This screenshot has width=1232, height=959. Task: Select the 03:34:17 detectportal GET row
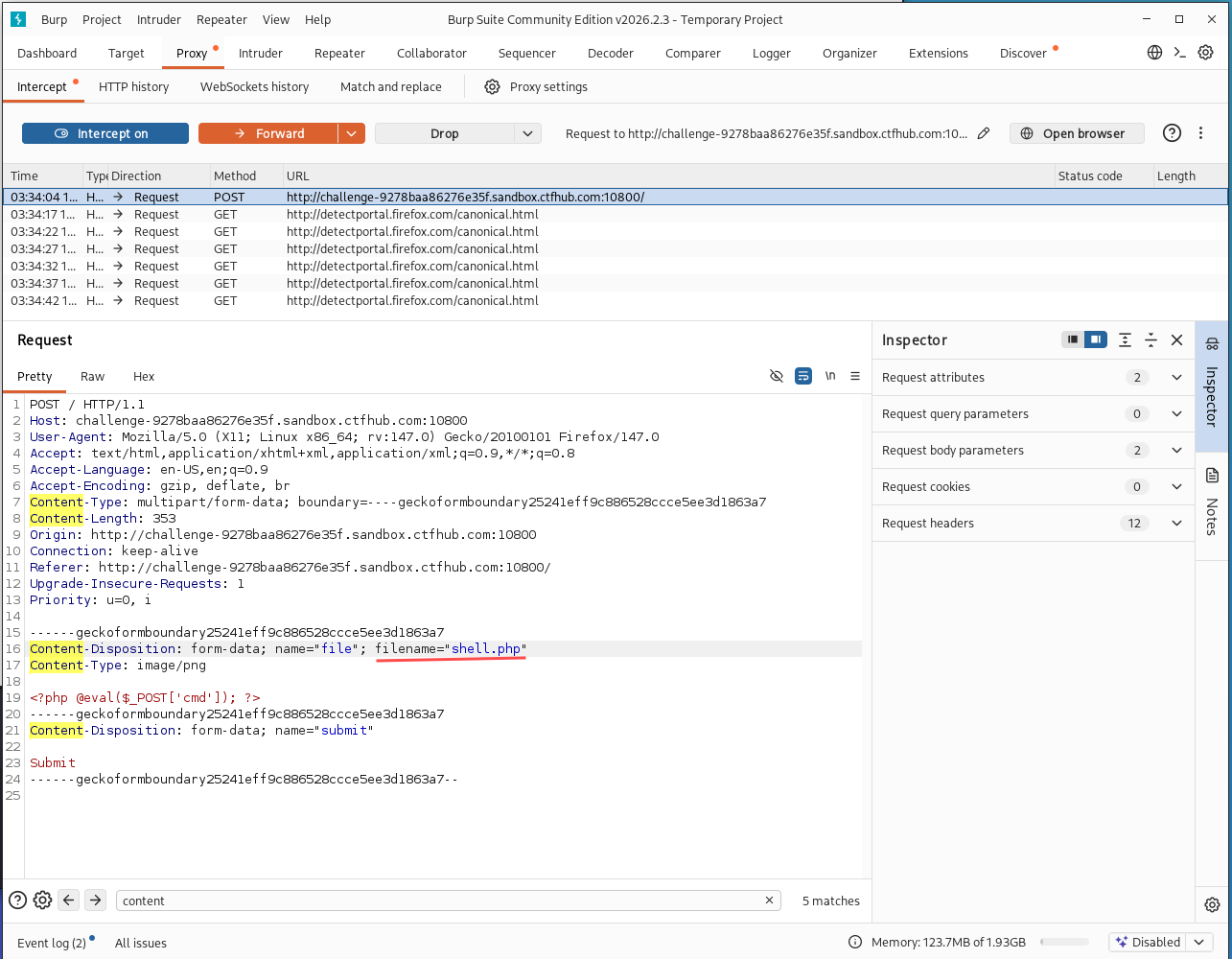coord(615,214)
